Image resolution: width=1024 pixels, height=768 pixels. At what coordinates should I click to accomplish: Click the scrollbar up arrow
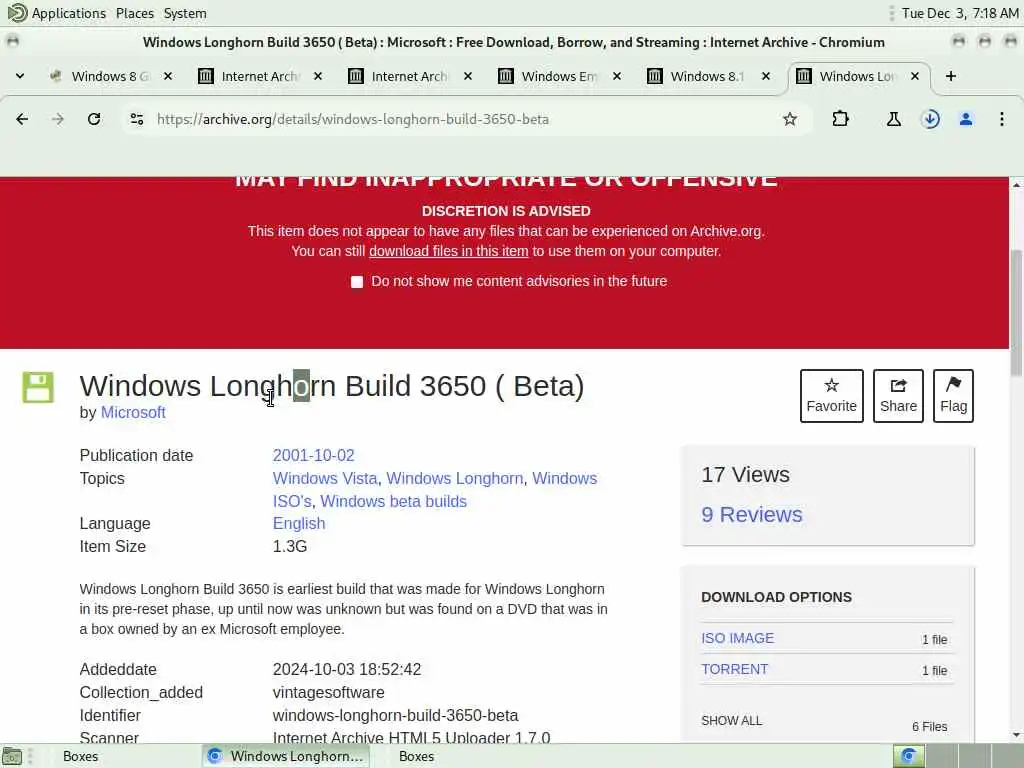point(1016,185)
